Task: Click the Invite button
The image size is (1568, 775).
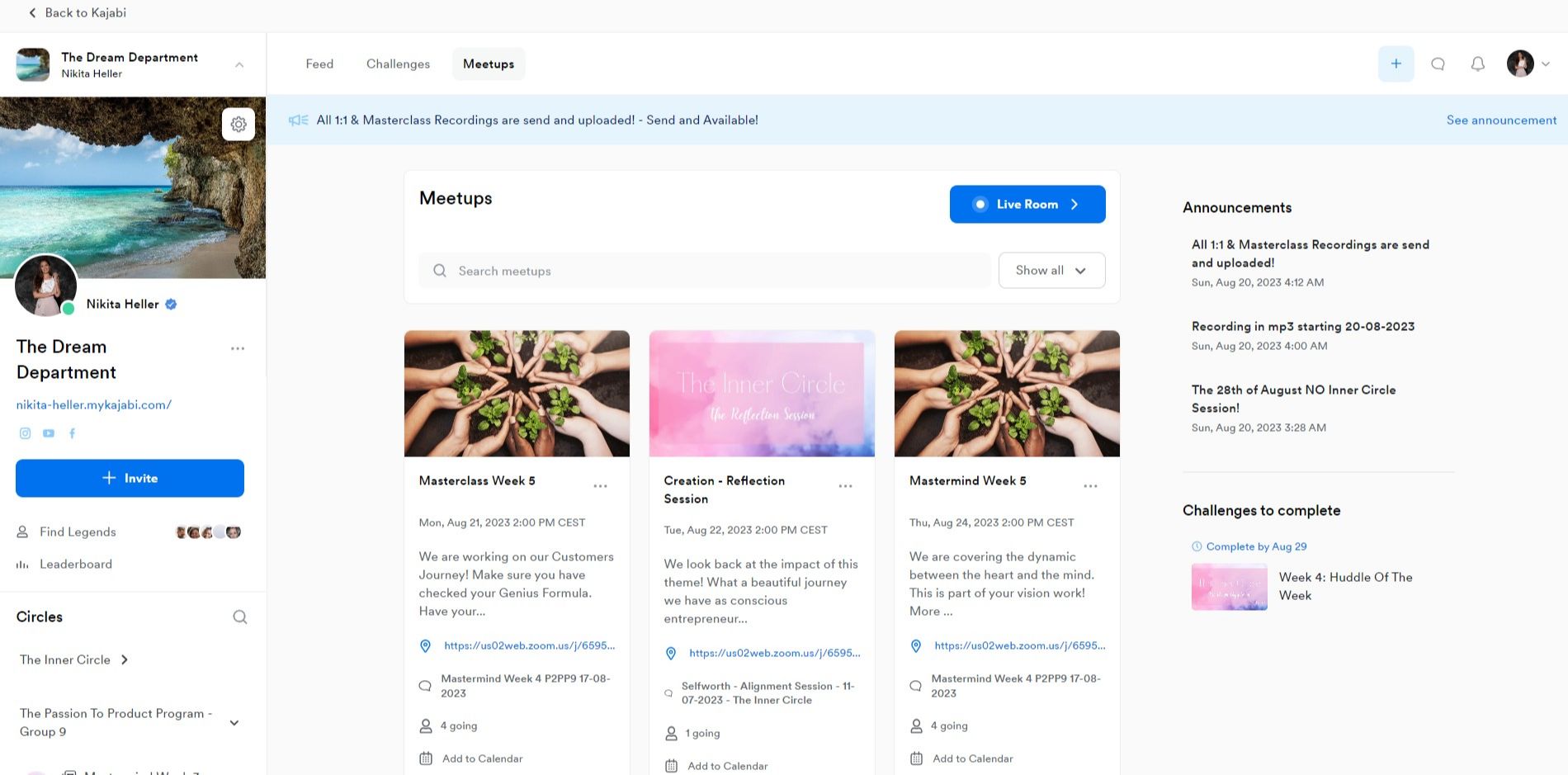Action: 130,479
